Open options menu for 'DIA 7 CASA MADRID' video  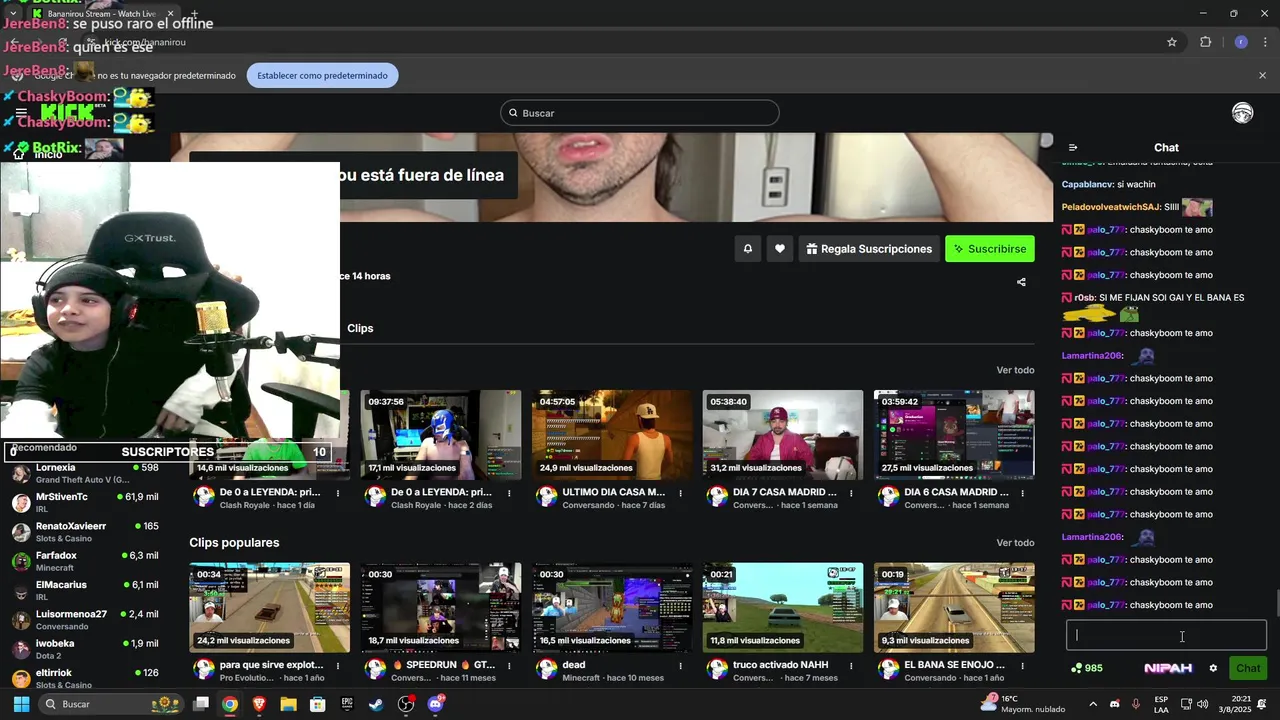[851, 493]
